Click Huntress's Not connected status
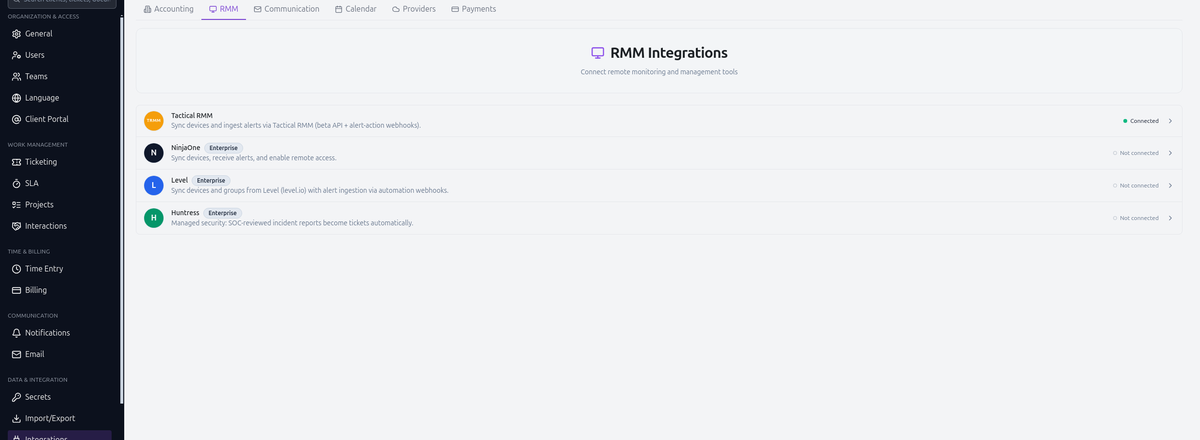Image resolution: width=1200 pixels, height=440 pixels. (x=1136, y=217)
